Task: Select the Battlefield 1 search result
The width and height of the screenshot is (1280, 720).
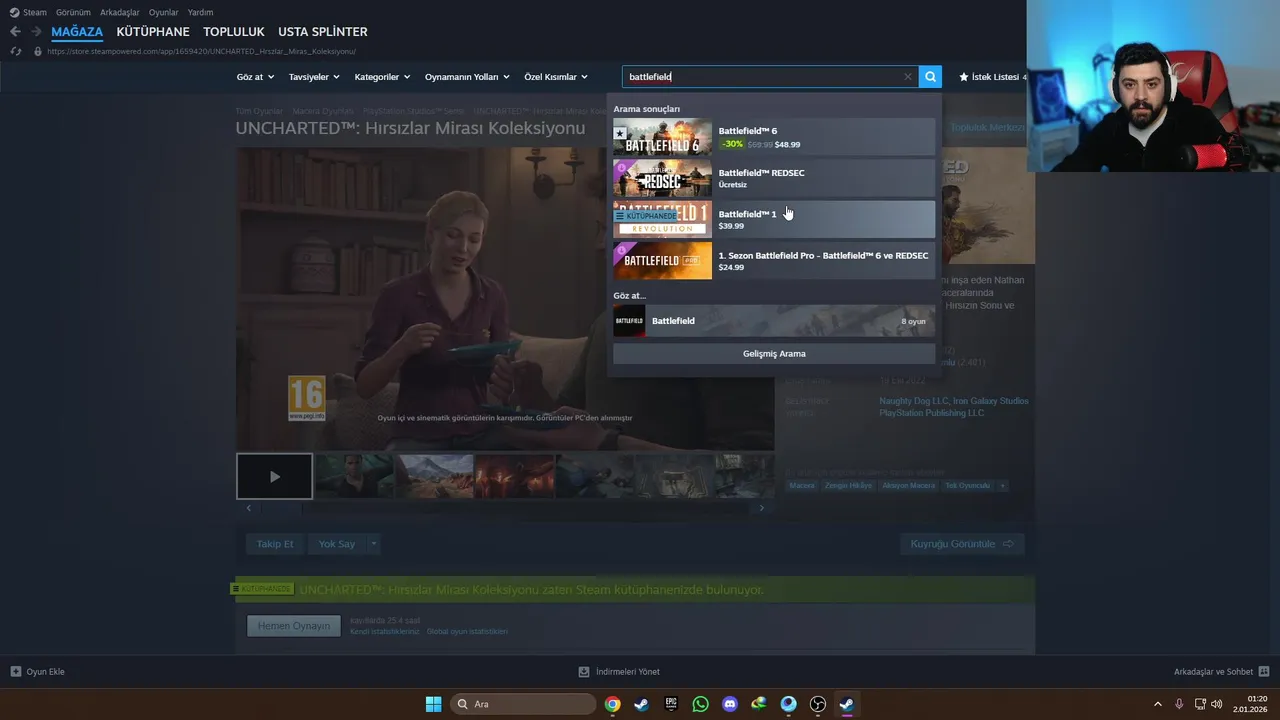Action: coord(774,219)
